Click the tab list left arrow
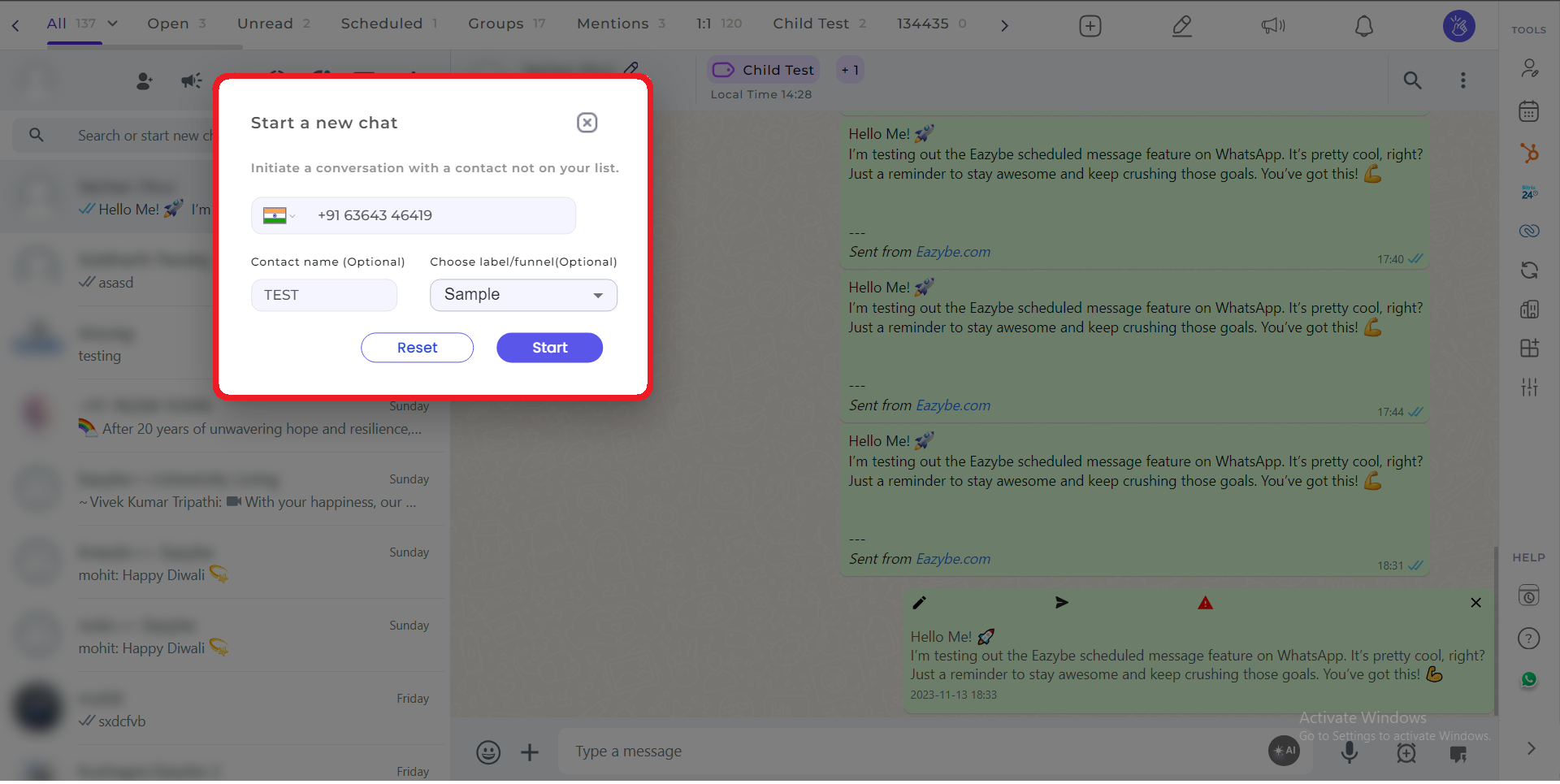Image resolution: width=1560 pixels, height=784 pixels. [15, 25]
